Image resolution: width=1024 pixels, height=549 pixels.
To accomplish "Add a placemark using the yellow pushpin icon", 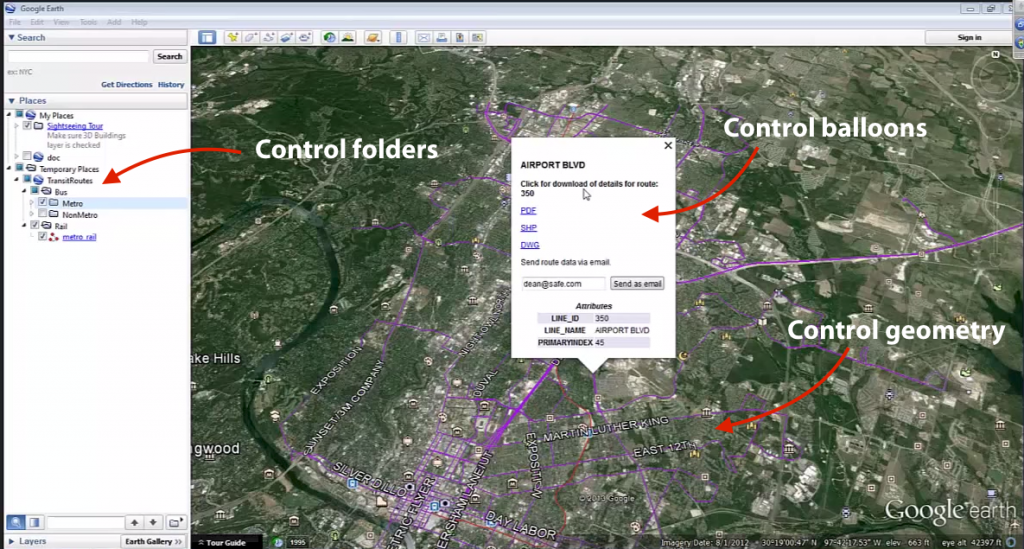I will pyautogui.click(x=232, y=38).
